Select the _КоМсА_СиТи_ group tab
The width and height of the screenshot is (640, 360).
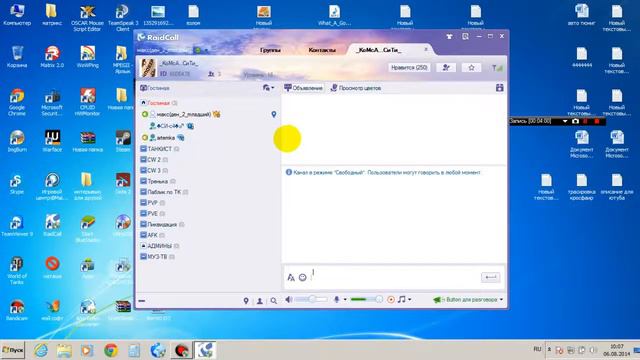tap(379, 50)
